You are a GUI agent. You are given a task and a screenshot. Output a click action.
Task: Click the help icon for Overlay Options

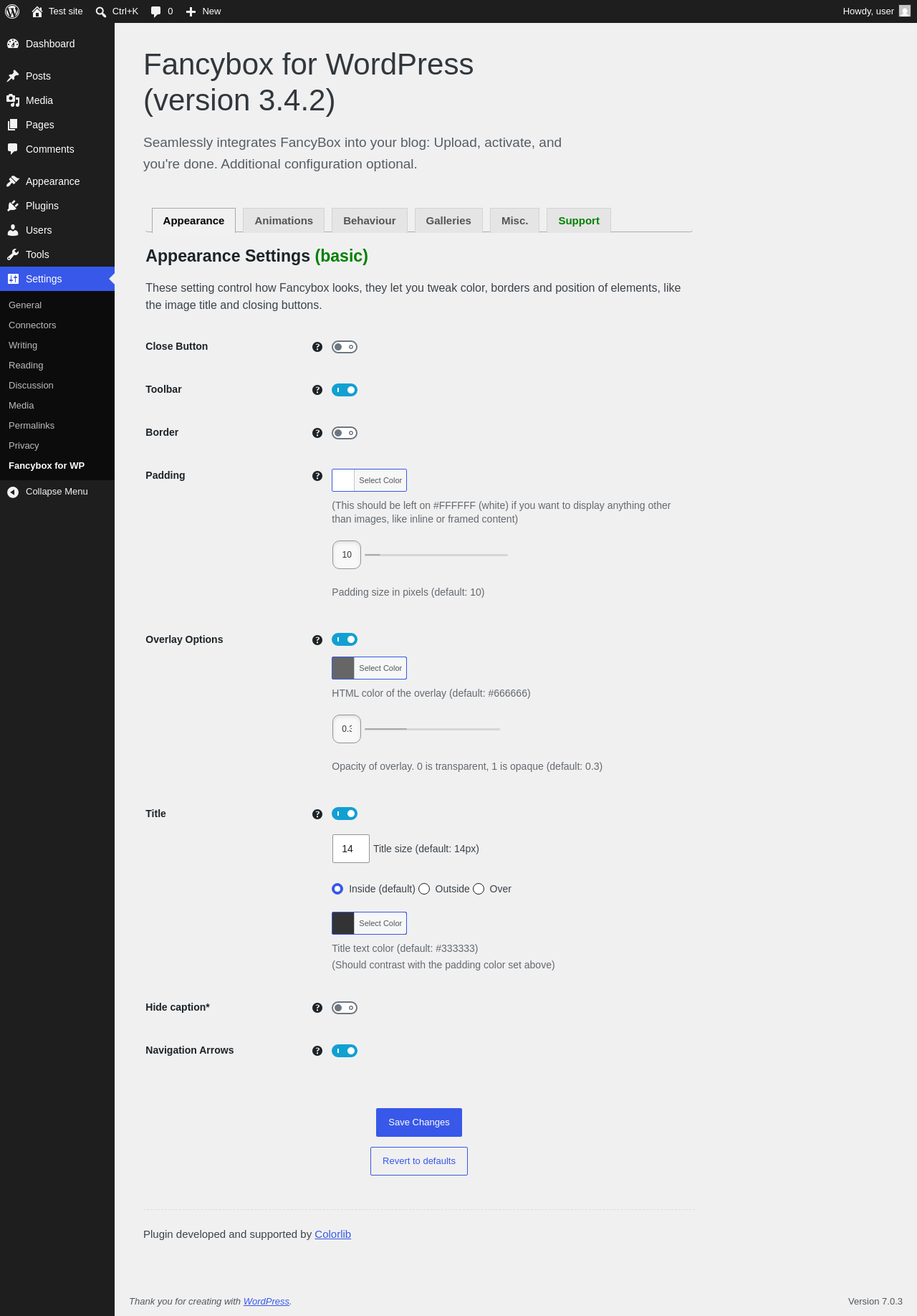[317, 640]
